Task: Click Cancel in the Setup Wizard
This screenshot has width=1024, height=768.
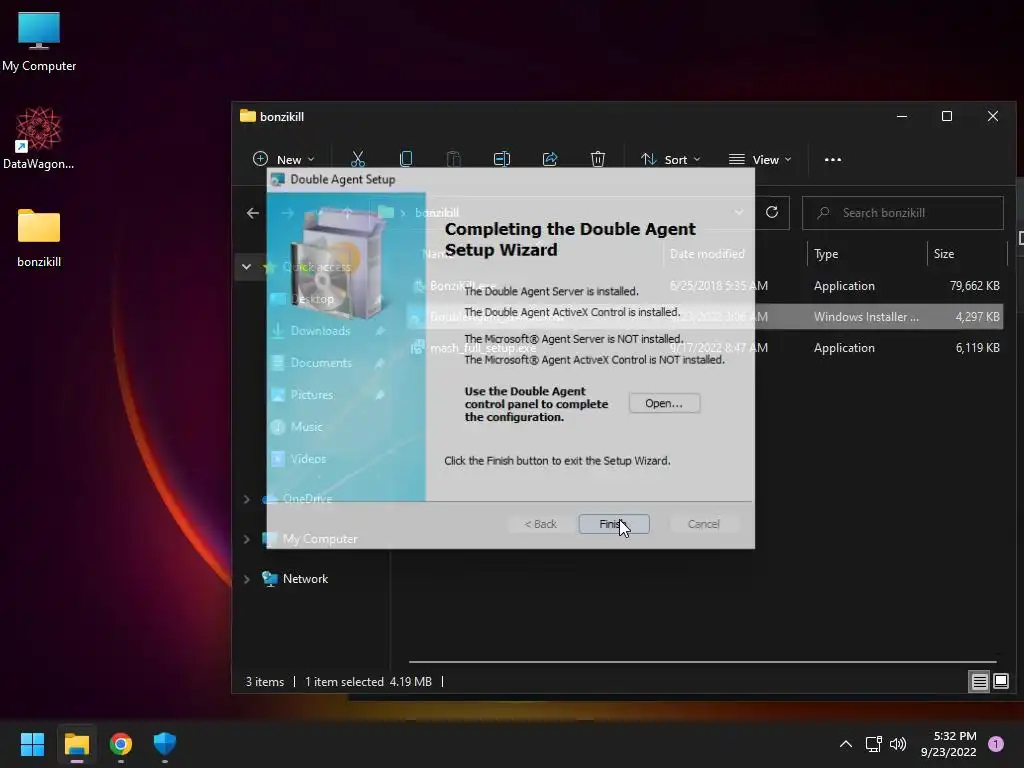Action: [x=703, y=524]
